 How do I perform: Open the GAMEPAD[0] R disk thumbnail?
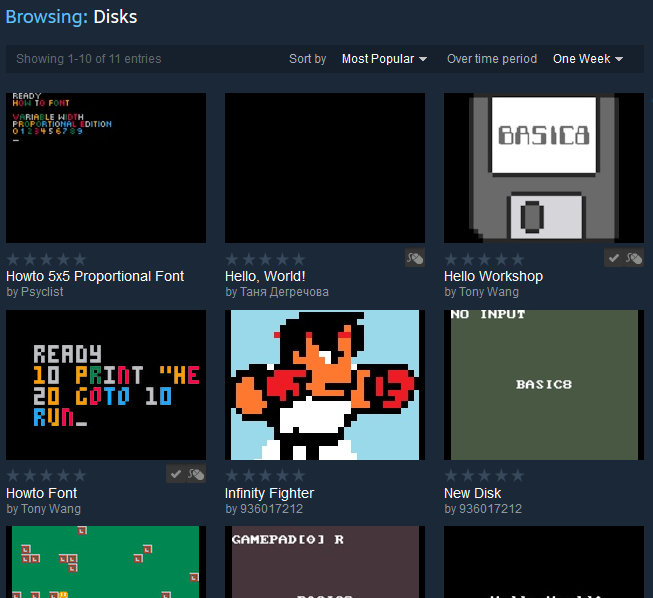pyautogui.click(x=325, y=562)
